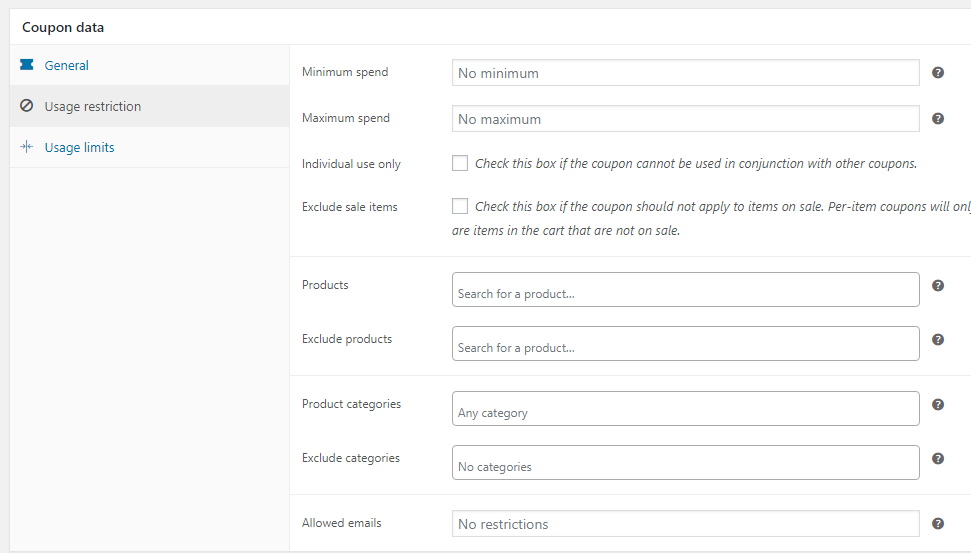Open help tooltip for Minimum spend
Image resolution: width=971 pixels, height=553 pixels.
click(x=938, y=72)
